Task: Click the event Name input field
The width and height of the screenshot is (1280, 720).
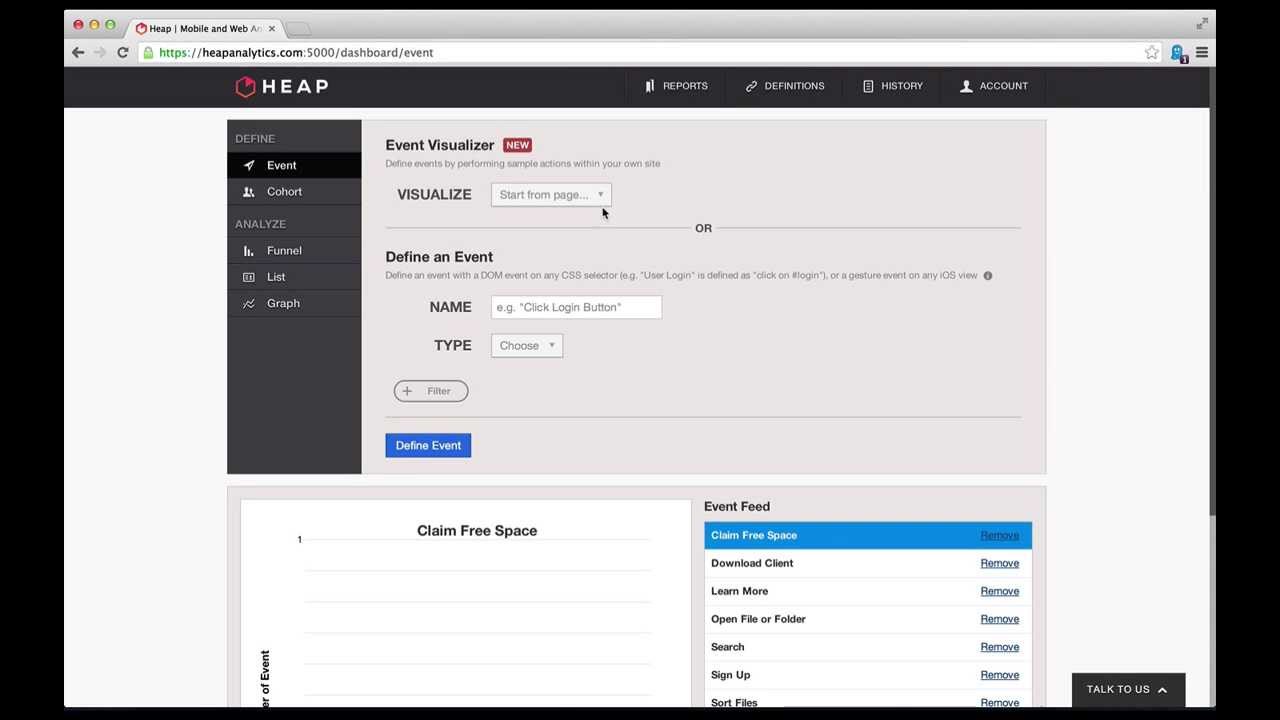Action: pyautogui.click(x=576, y=308)
